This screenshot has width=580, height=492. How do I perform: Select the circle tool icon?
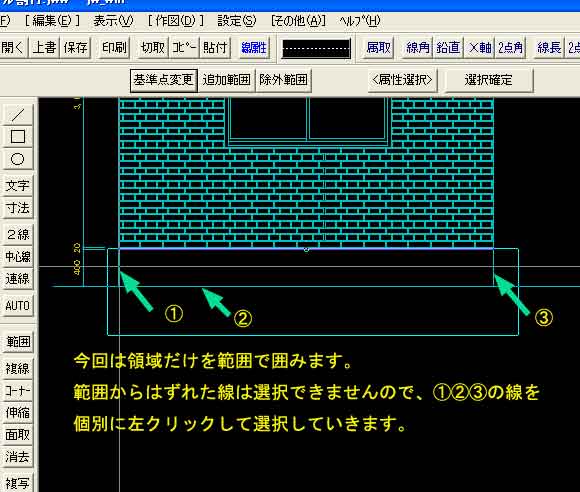click(x=17, y=159)
